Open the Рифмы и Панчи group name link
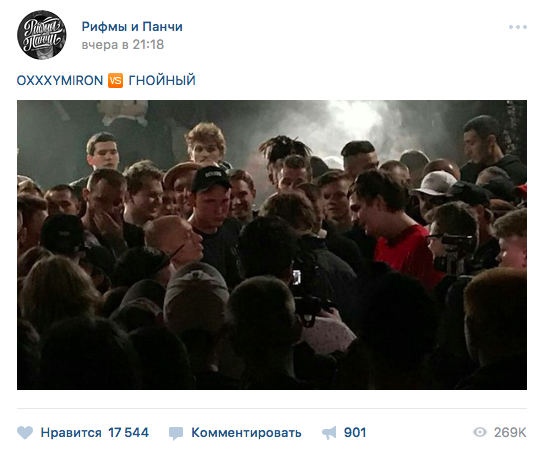Image resolution: width=544 pixels, height=449 pixels. coord(132,27)
